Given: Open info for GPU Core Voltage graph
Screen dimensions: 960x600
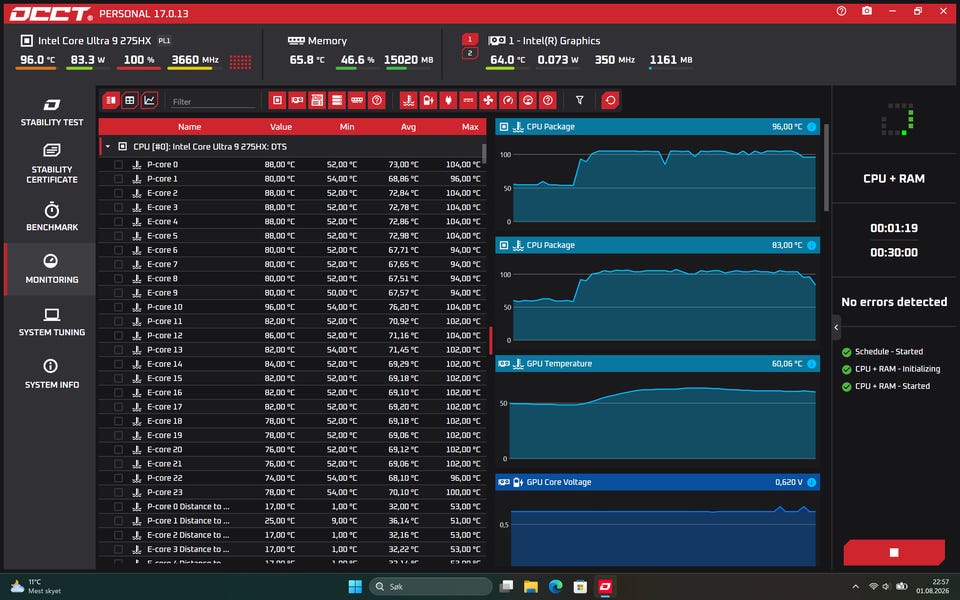Looking at the screenshot, I should [x=811, y=482].
